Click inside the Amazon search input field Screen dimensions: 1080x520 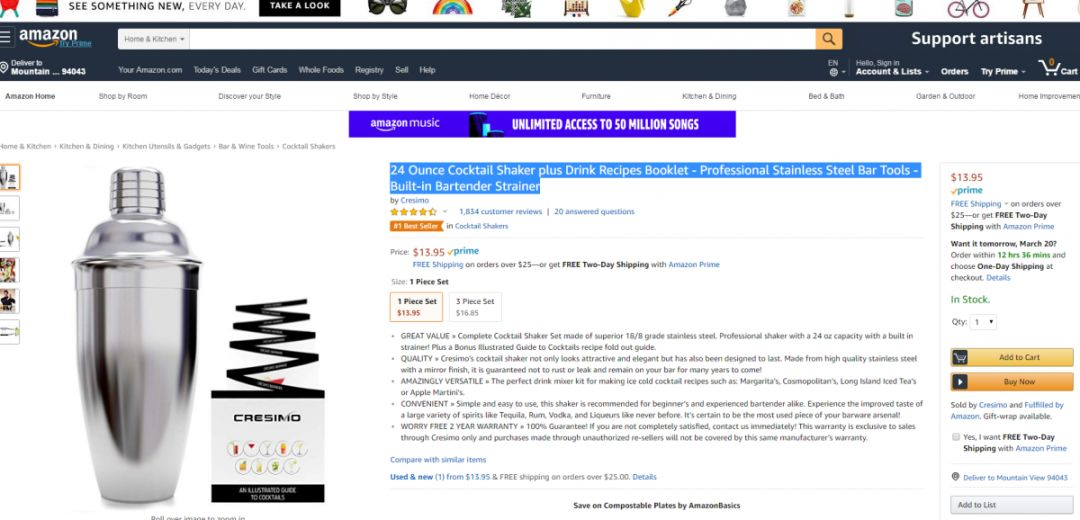[x=503, y=39]
